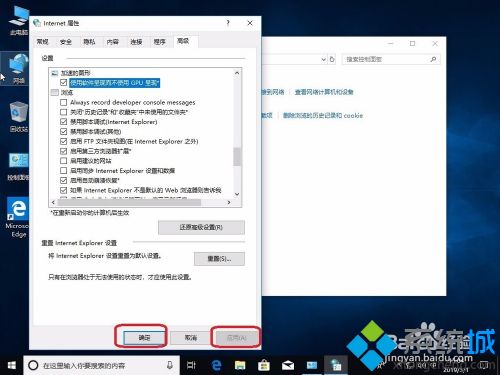
Task: Refresh the Control Panel address bar
Action: (x=332, y=59)
